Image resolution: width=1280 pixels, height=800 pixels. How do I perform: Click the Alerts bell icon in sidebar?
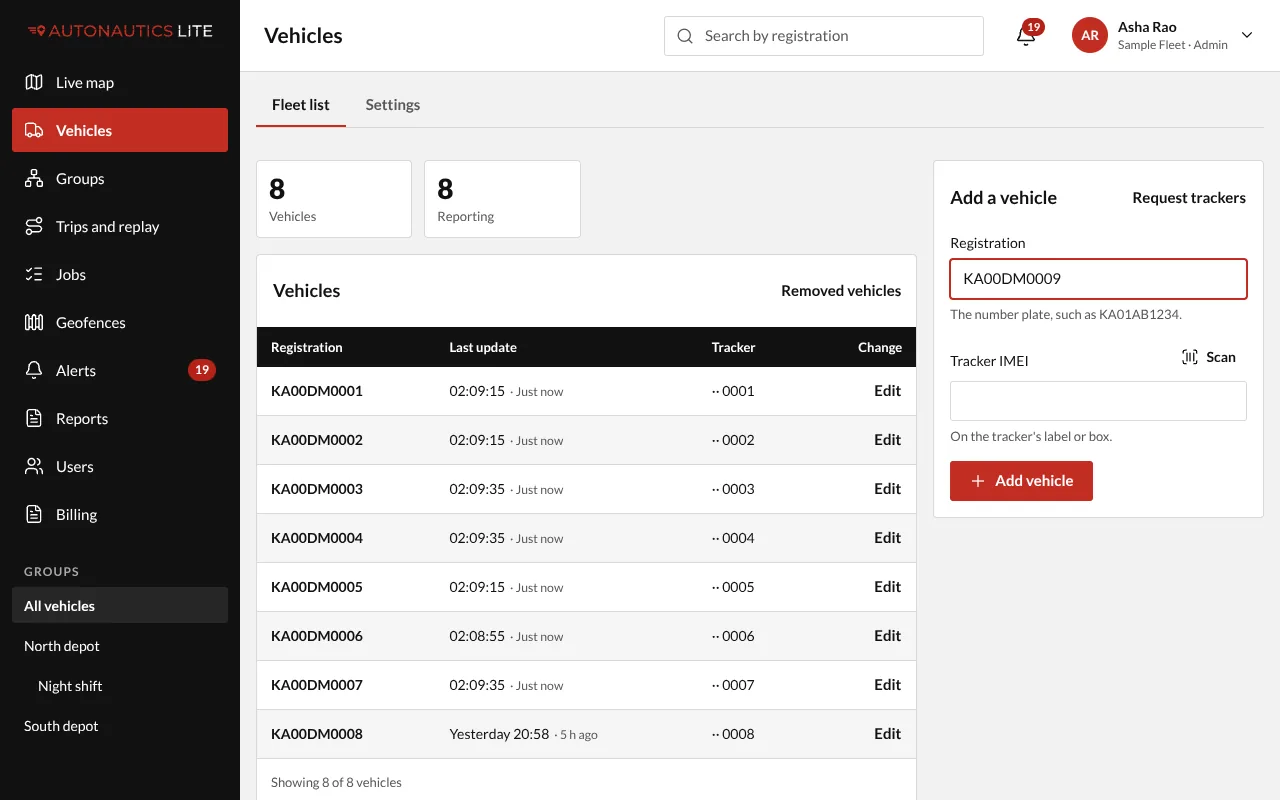(x=34, y=370)
